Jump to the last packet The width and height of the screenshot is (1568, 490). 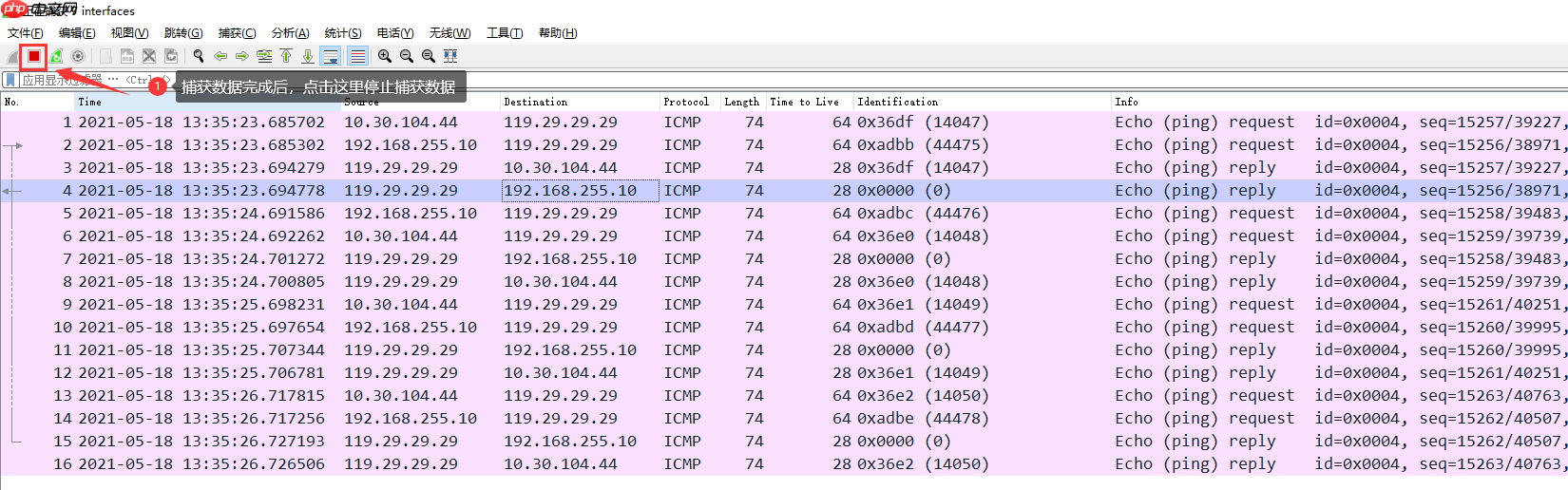click(x=308, y=56)
